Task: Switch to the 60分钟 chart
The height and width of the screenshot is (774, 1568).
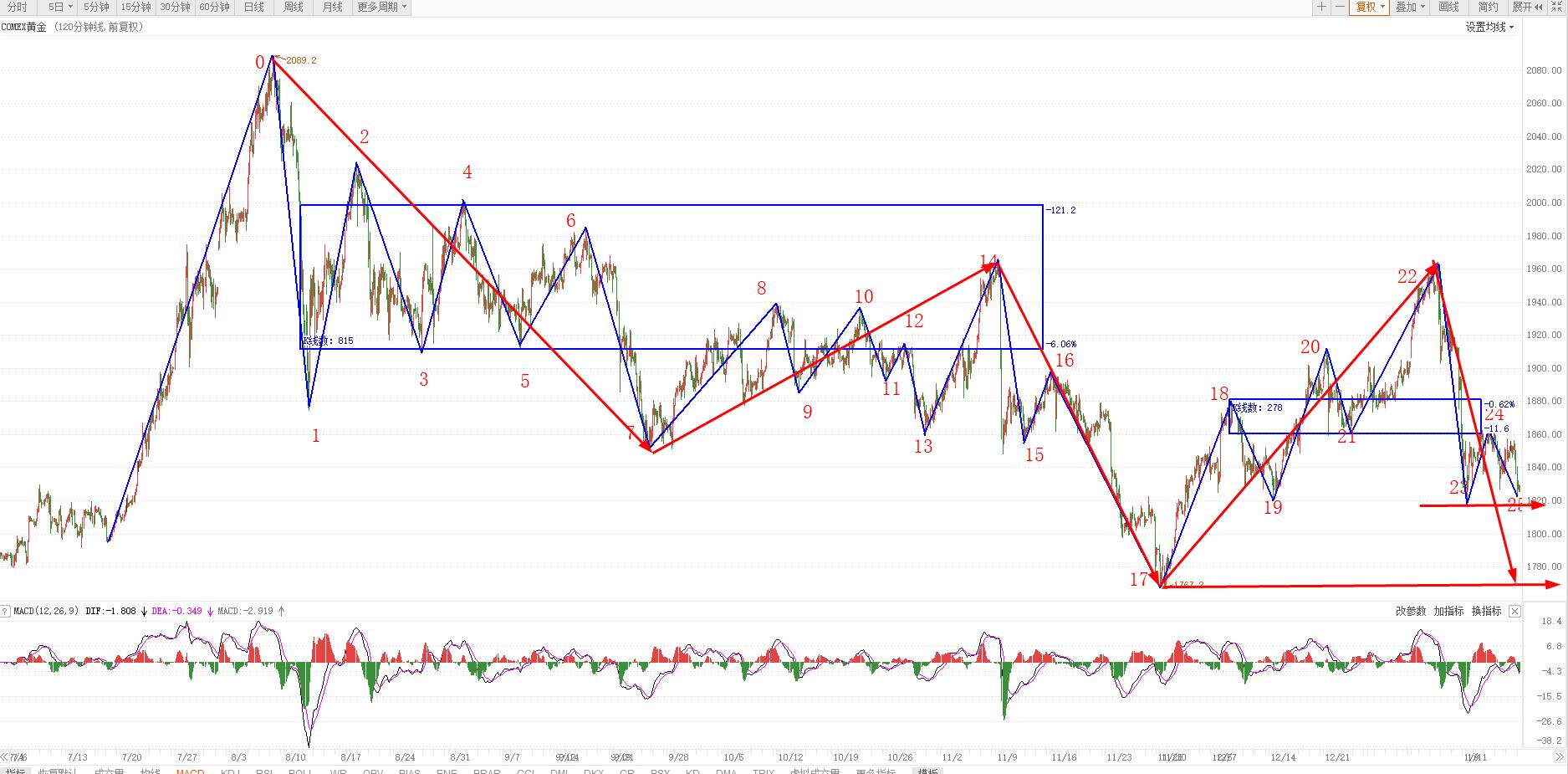Action: (x=214, y=7)
